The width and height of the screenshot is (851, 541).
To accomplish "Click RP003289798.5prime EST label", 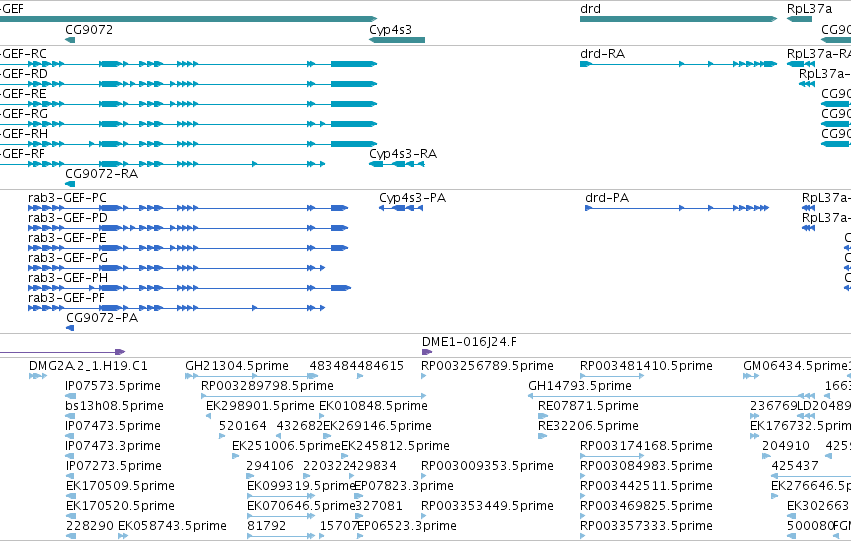I will [x=268, y=386].
